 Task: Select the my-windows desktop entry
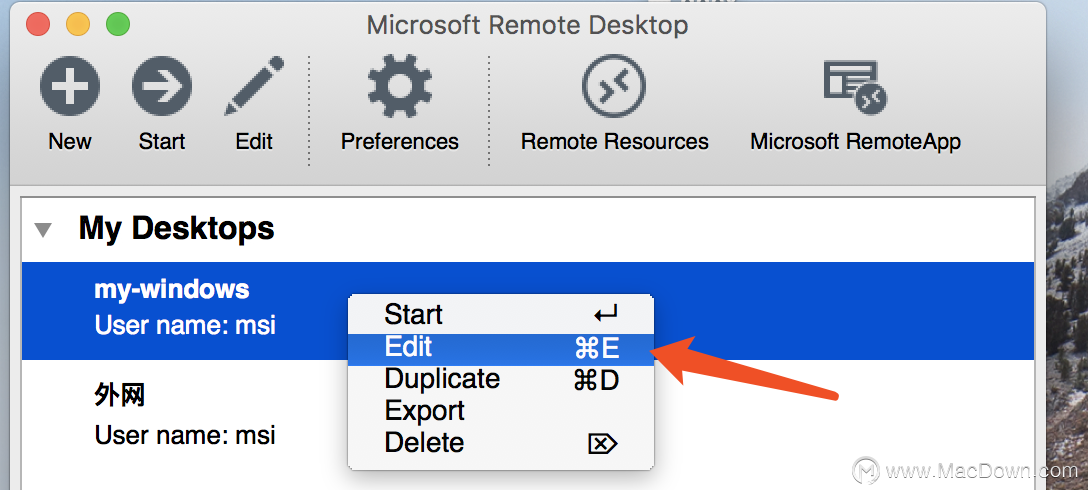(527, 311)
